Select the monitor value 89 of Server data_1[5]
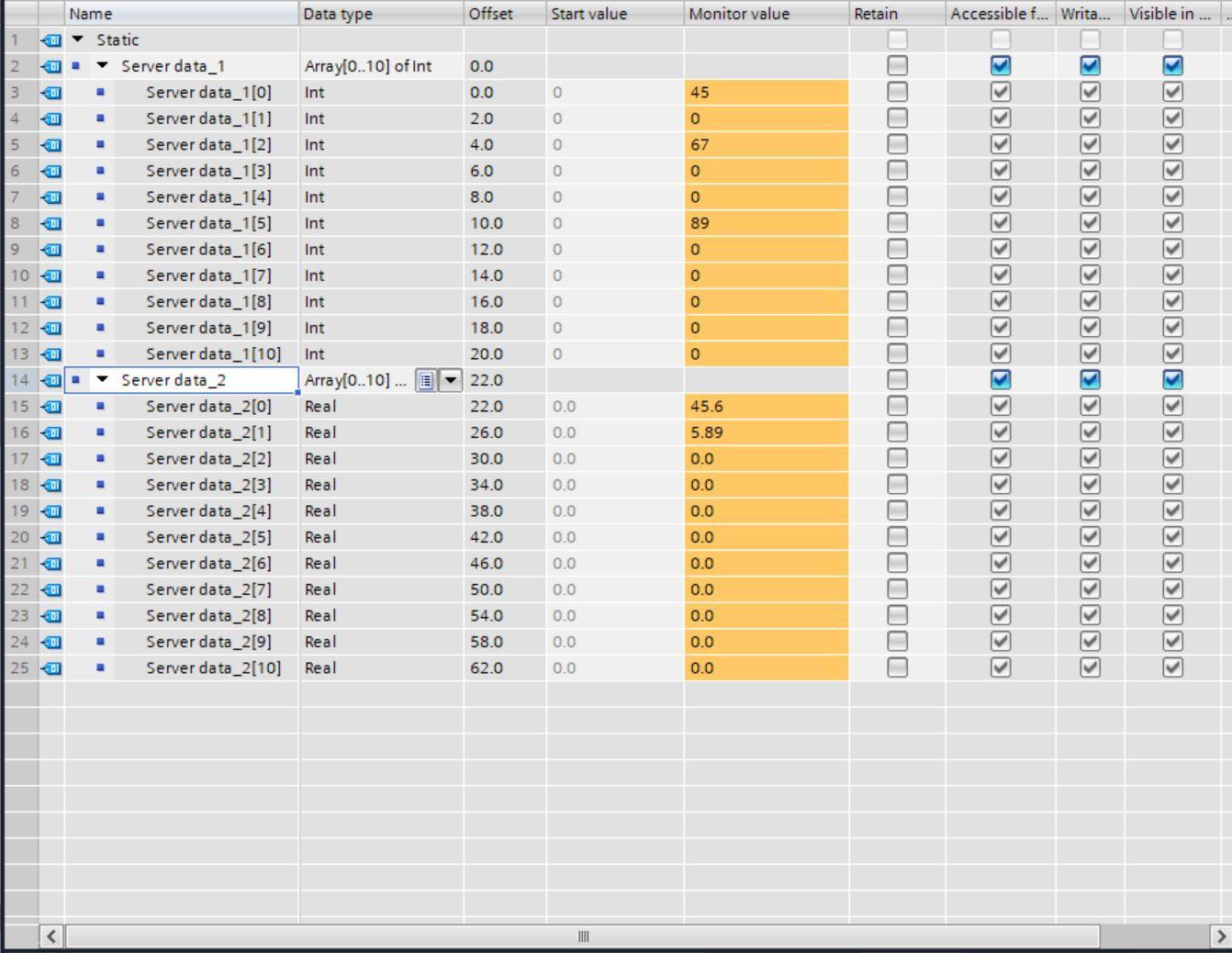1232x953 pixels. pyautogui.click(x=767, y=223)
